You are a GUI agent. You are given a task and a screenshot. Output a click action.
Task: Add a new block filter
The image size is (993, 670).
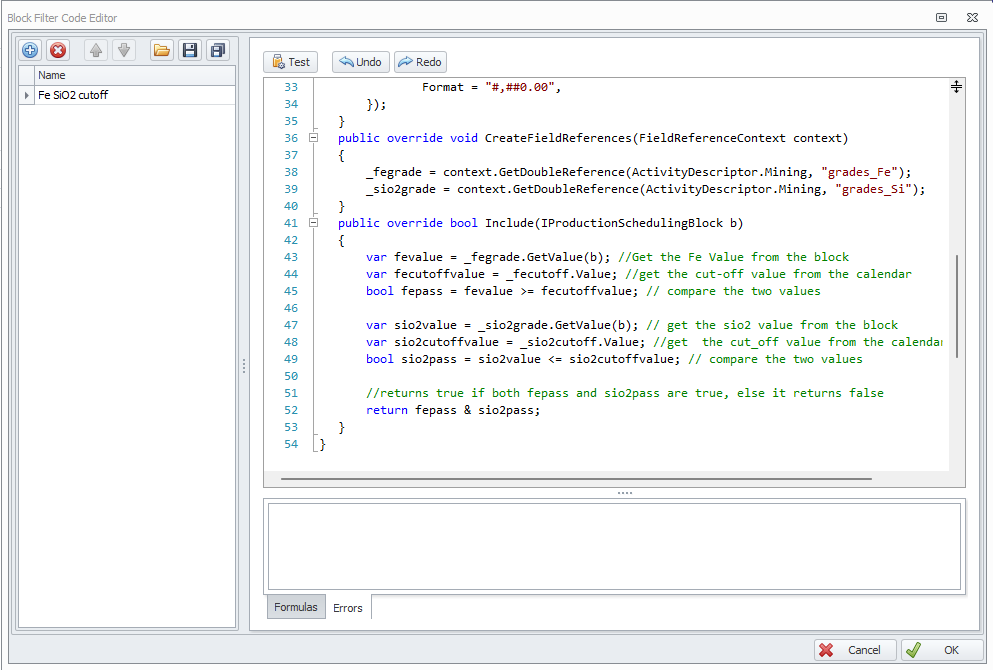pos(30,50)
